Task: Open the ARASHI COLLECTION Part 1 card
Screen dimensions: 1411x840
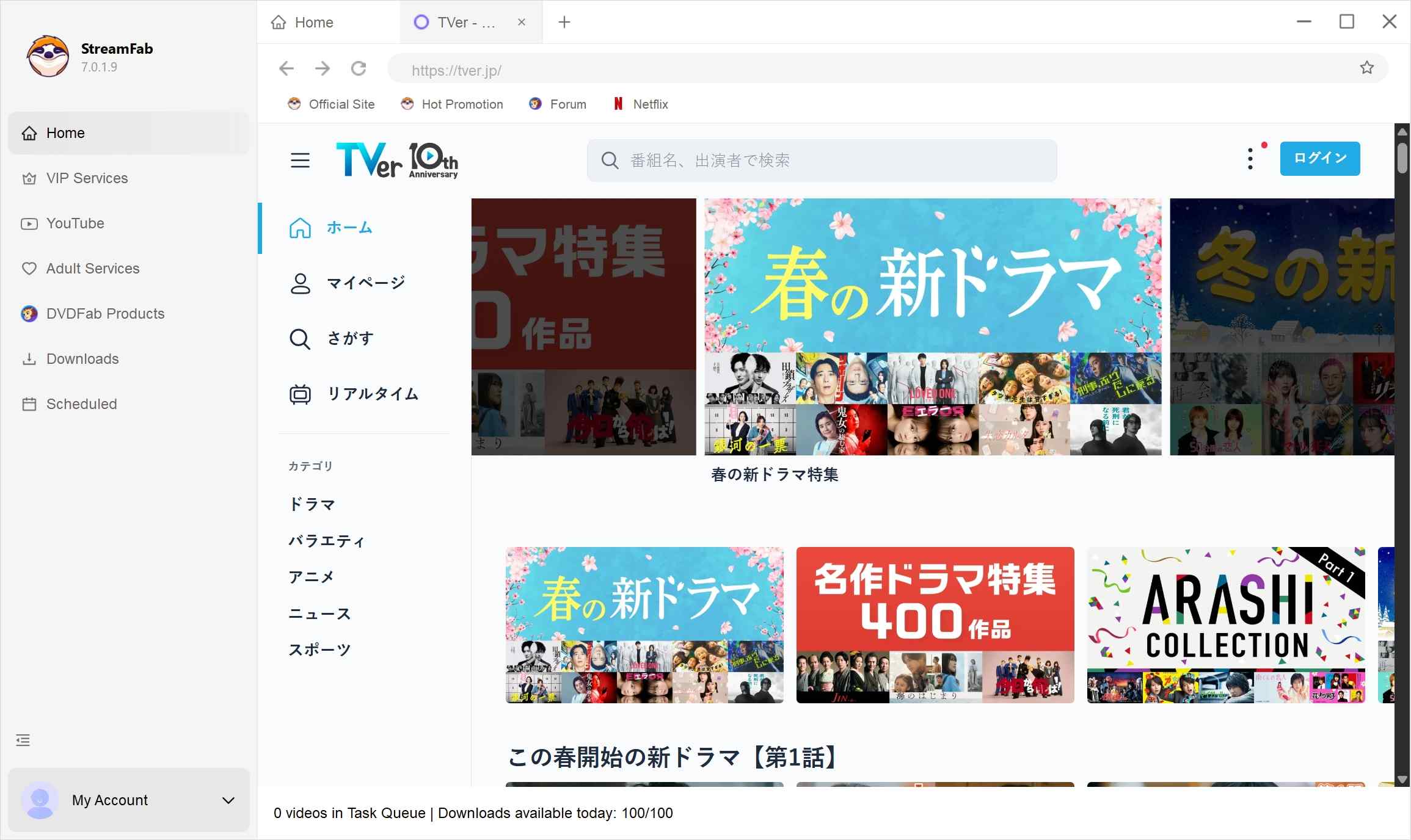Action: click(x=1226, y=625)
